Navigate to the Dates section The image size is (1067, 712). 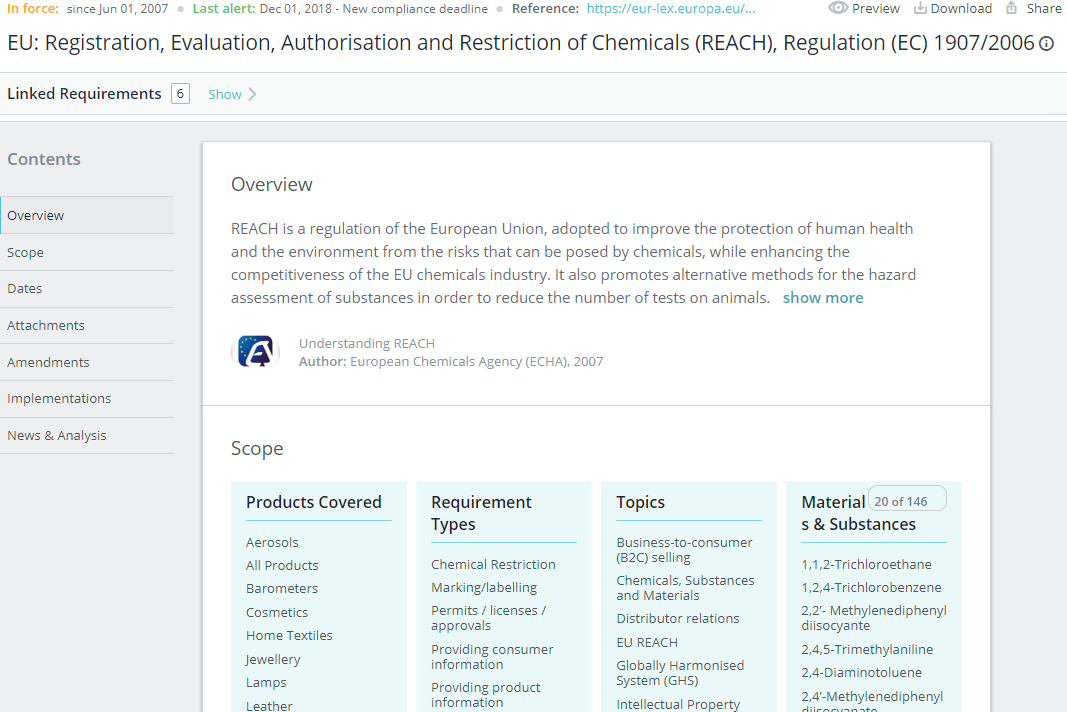pyautogui.click(x=24, y=288)
